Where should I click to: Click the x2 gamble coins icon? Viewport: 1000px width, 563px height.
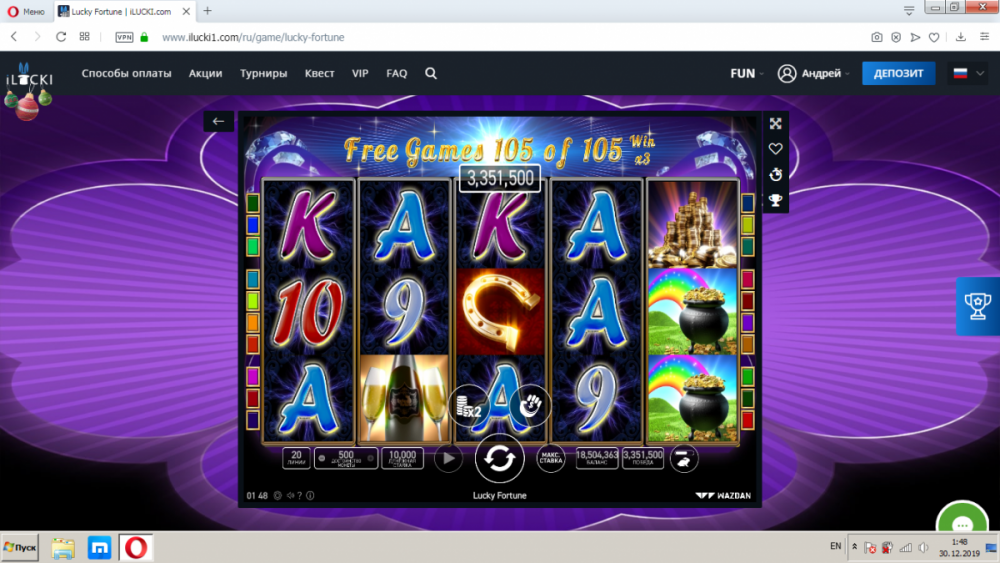pos(469,406)
